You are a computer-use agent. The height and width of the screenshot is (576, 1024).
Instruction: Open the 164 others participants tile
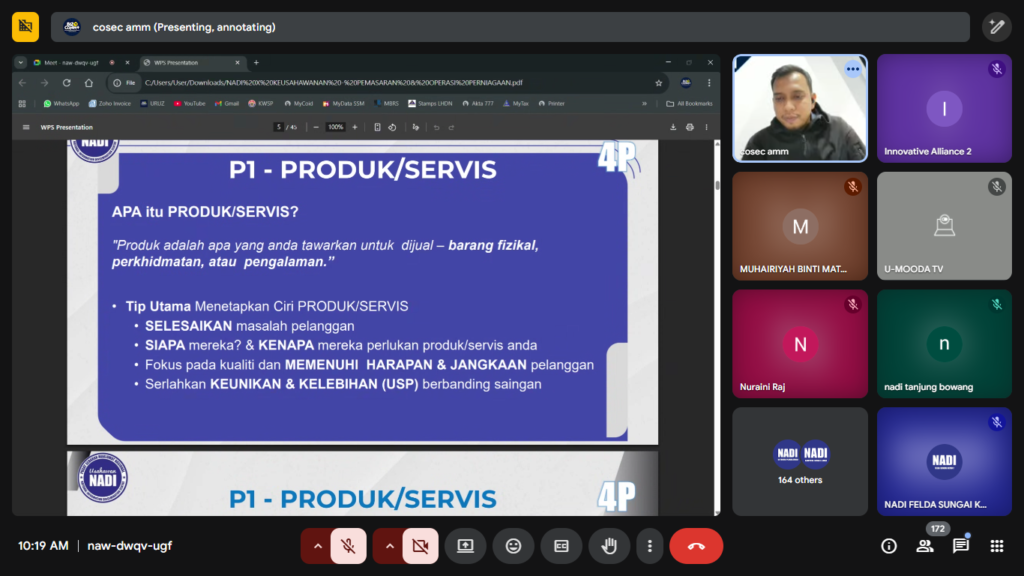pyautogui.click(x=800, y=461)
